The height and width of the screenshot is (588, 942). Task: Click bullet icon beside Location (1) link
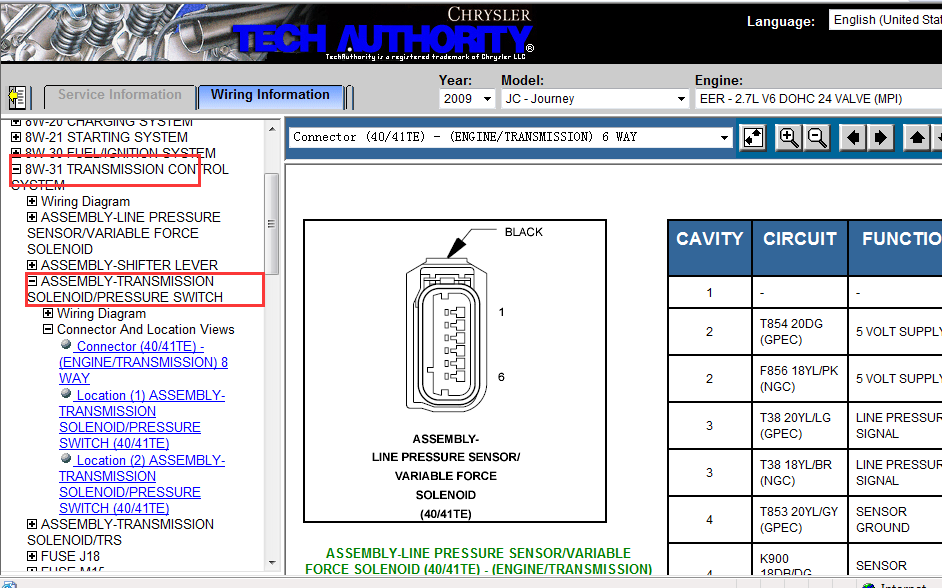tap(67, 393)
